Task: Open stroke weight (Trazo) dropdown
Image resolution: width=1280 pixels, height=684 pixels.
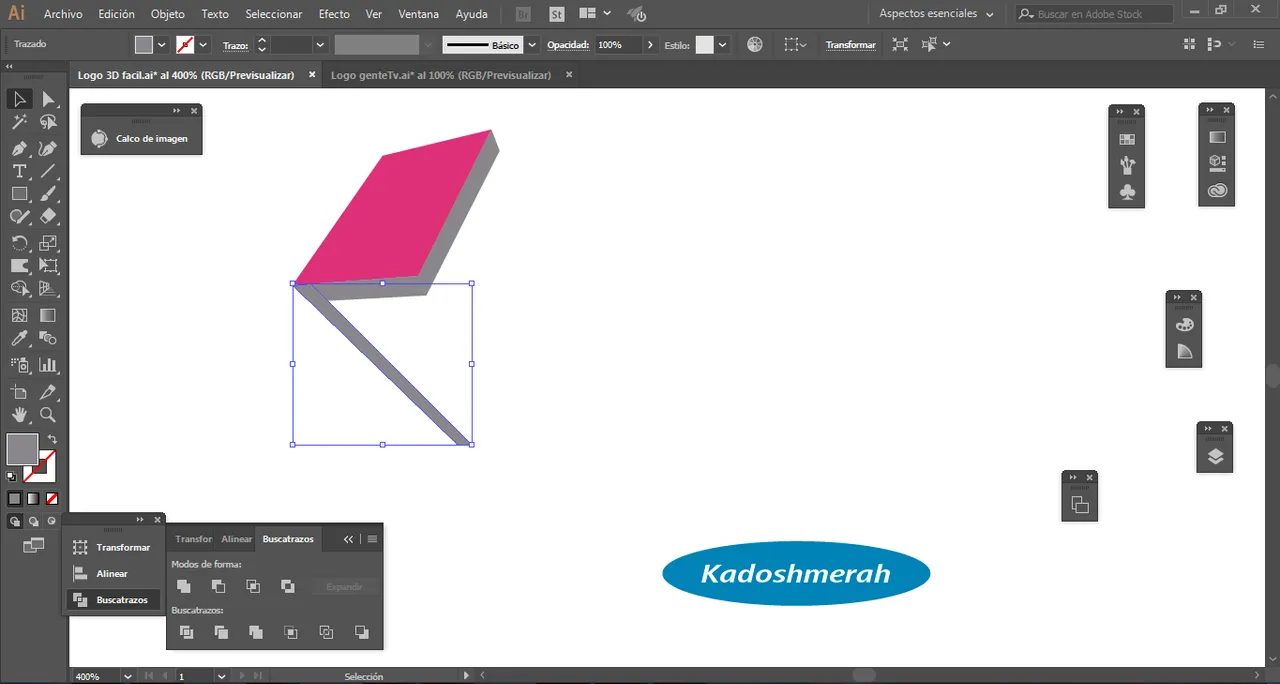Action: click(320, 45)
